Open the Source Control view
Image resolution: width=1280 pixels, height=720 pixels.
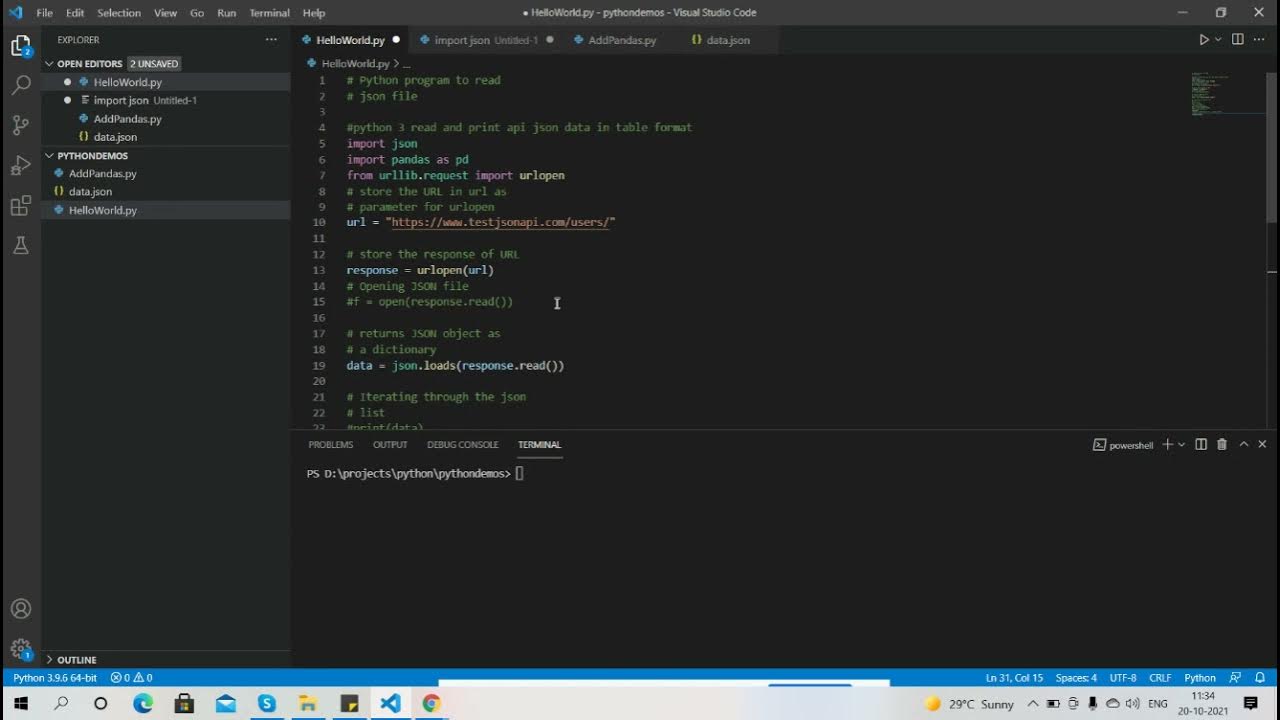(21, 126)
